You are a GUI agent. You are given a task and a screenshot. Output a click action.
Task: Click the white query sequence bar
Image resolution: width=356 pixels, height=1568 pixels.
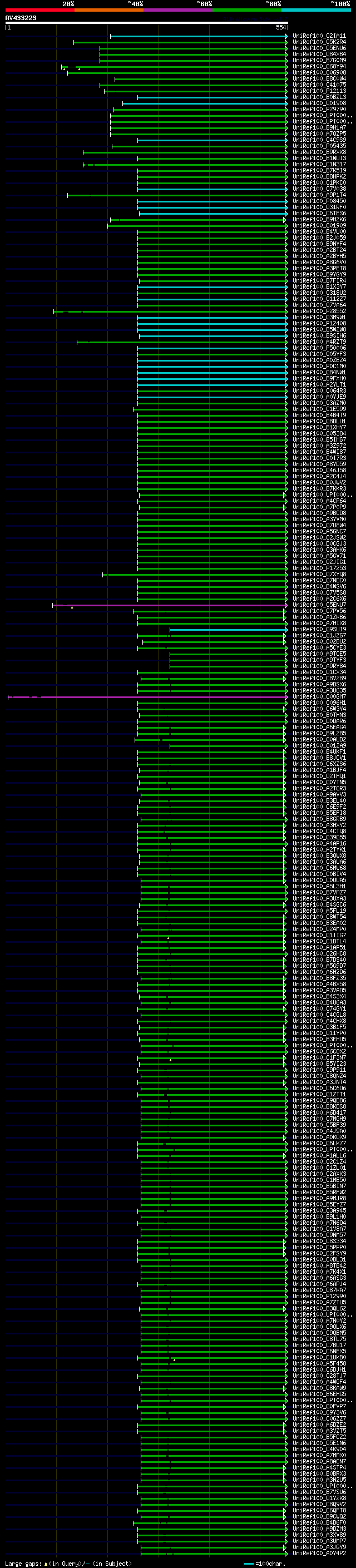(x=147, y=22)
